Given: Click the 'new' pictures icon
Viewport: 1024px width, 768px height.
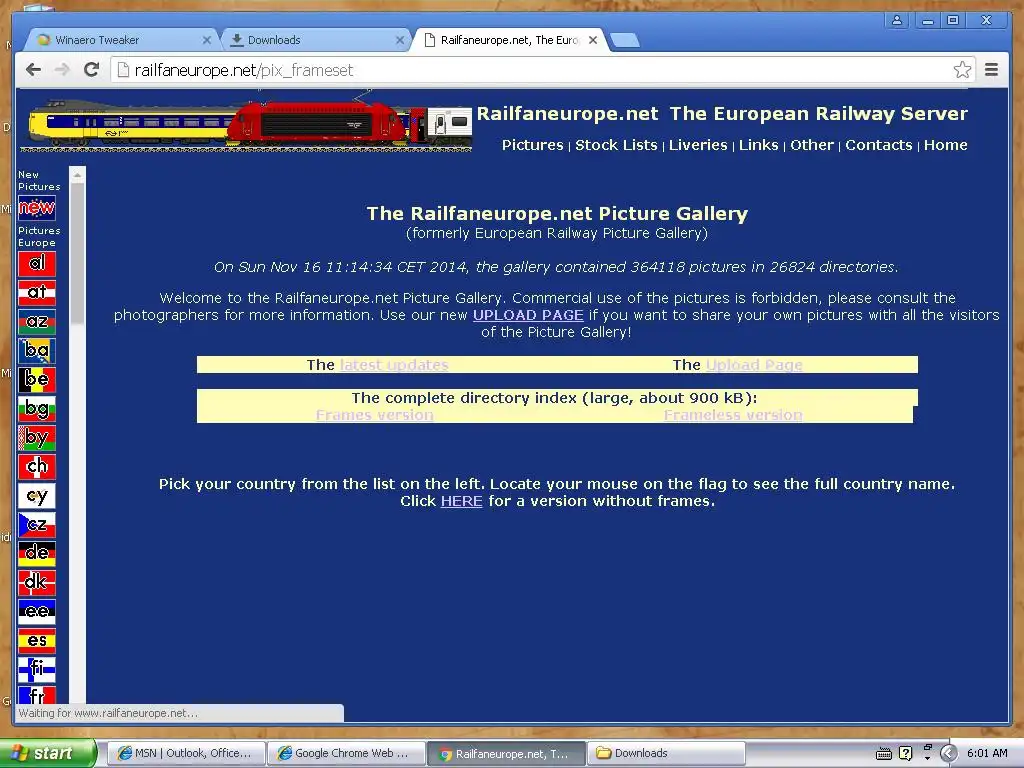Looking at the screenshot, I should coord(37,208).
